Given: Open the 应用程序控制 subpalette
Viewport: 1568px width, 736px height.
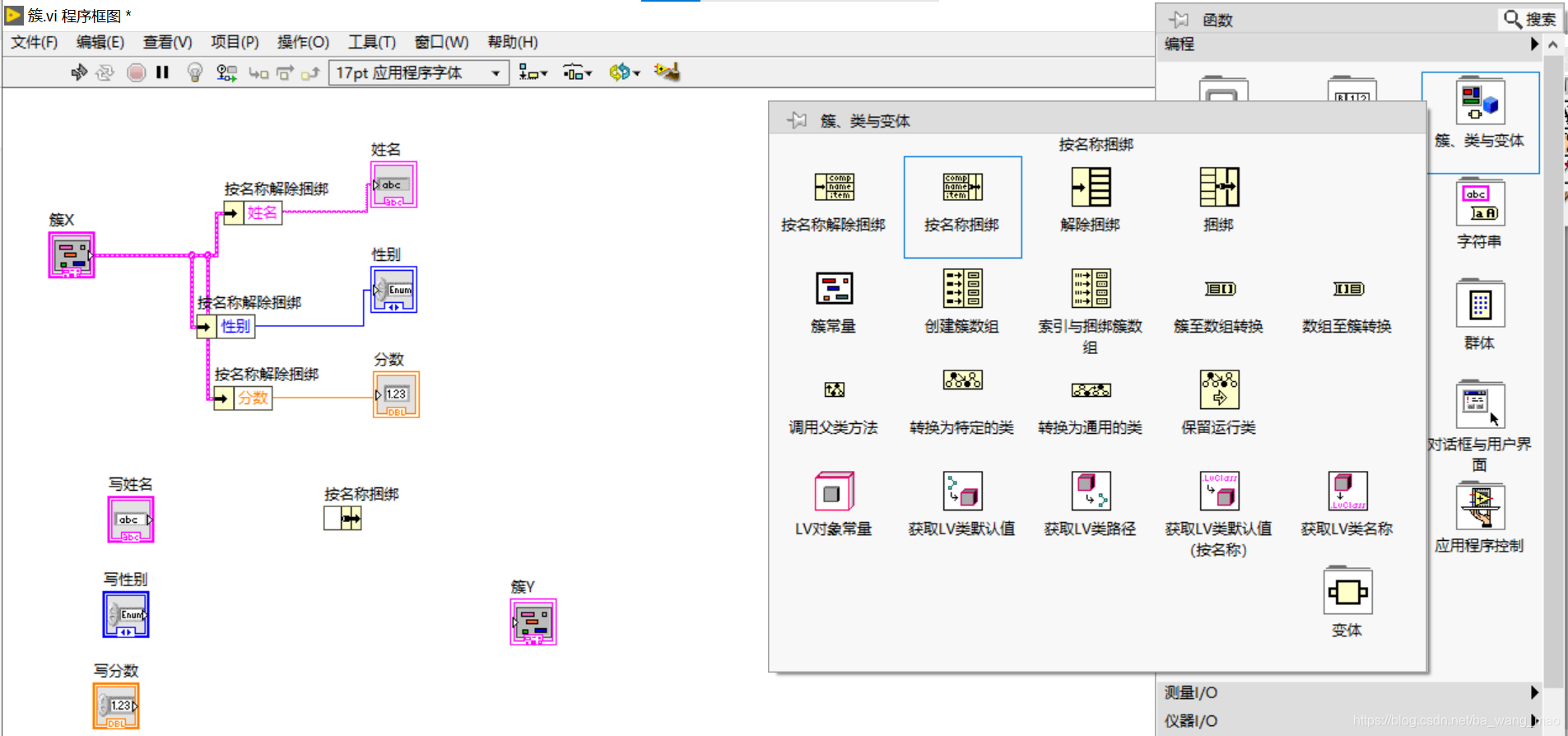Looking at the screenshot, I should (1480, 506).
